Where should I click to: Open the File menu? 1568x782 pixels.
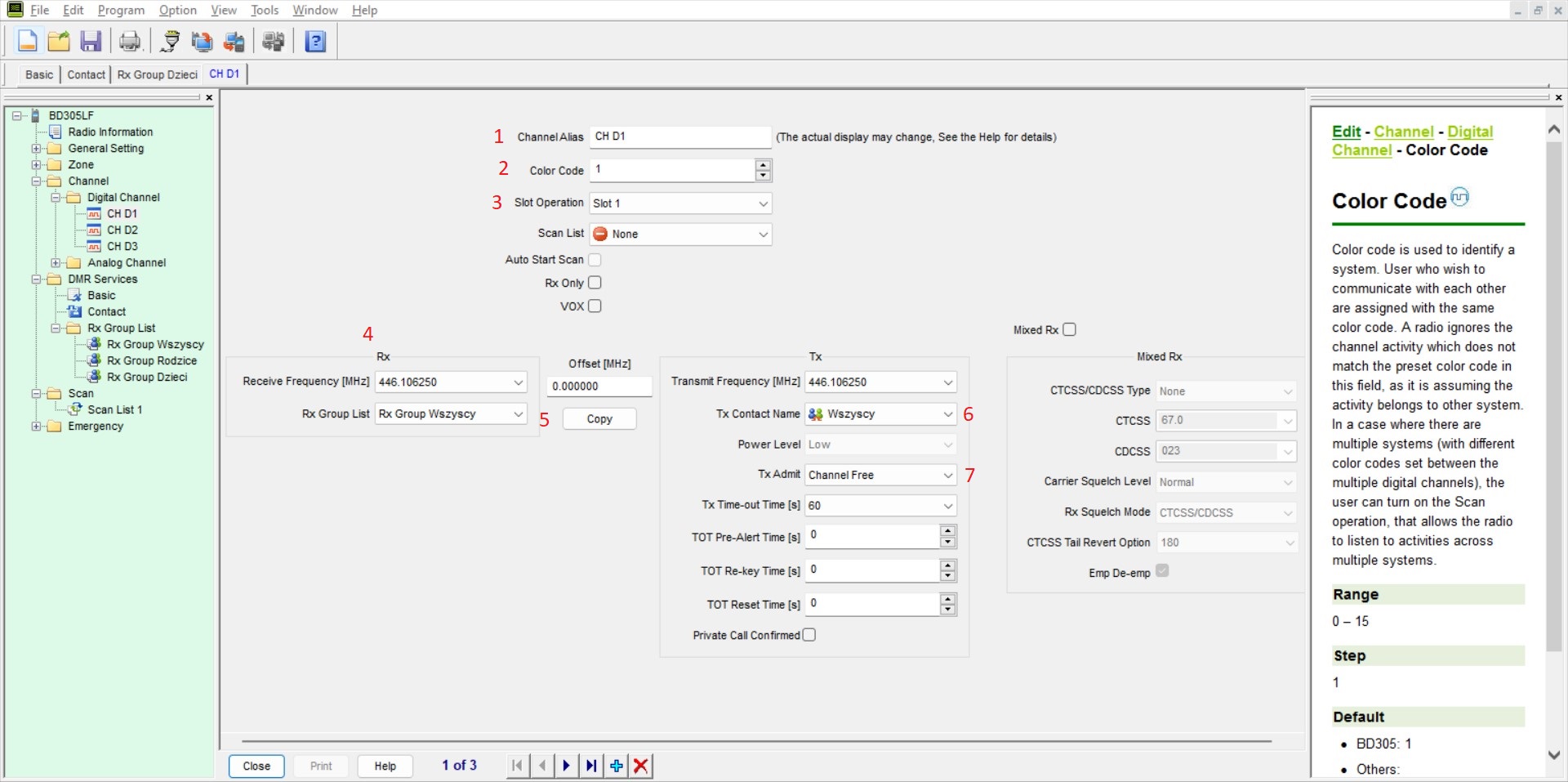point(39,10)
